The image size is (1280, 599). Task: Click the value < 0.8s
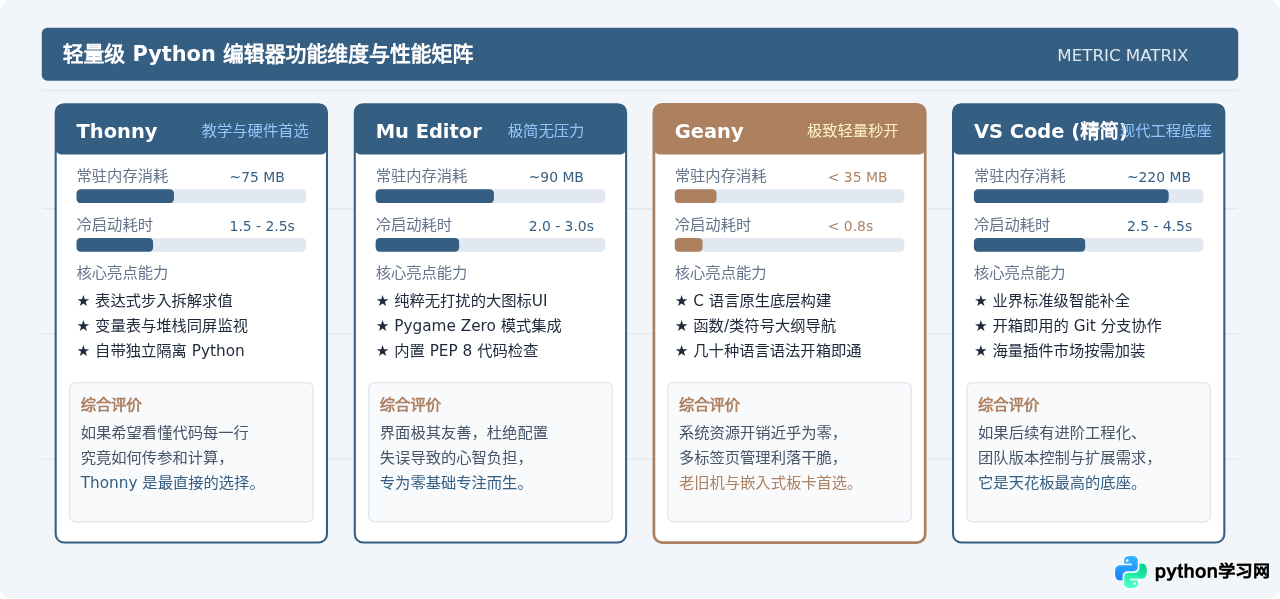[850, 226]
